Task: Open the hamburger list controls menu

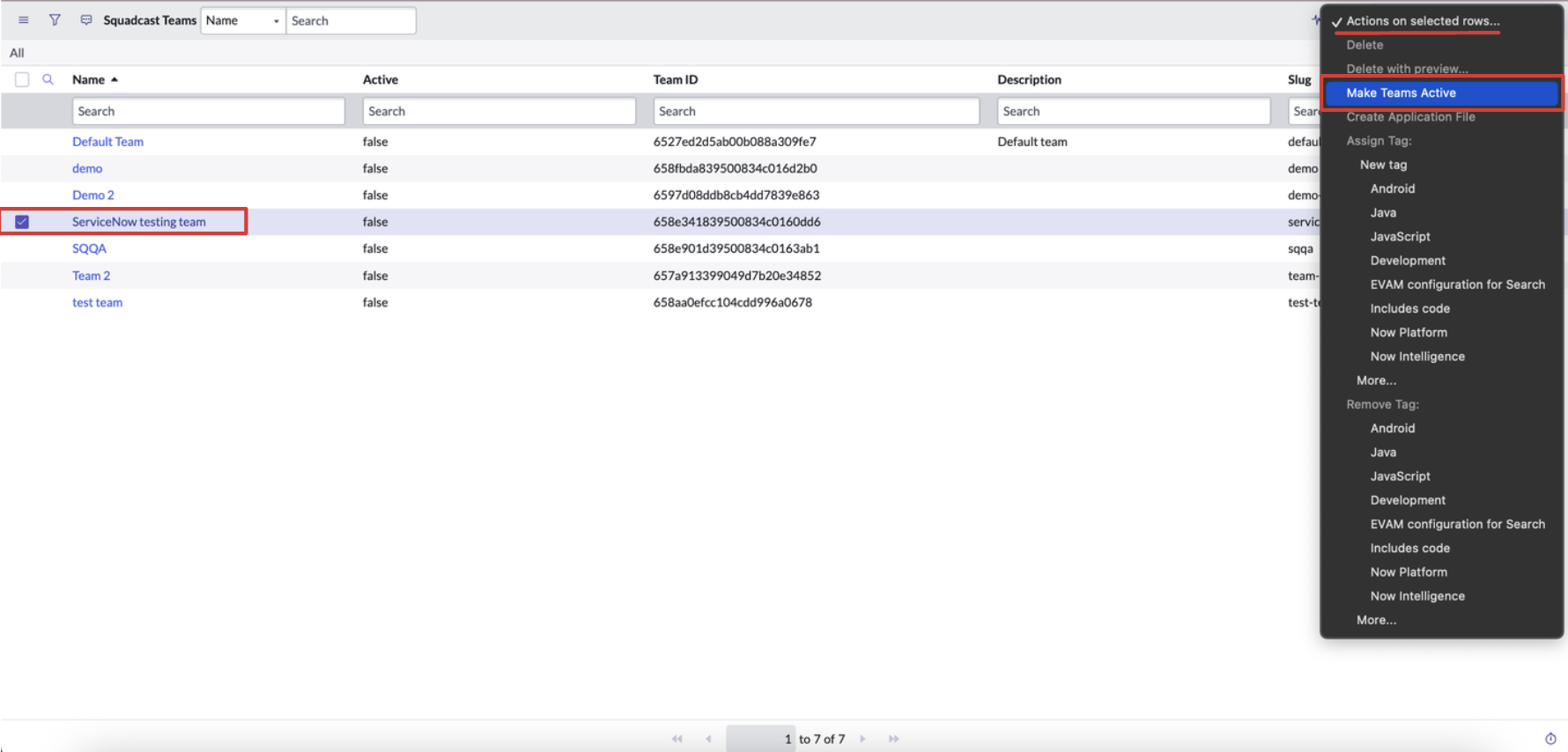Action: point(24,20)
